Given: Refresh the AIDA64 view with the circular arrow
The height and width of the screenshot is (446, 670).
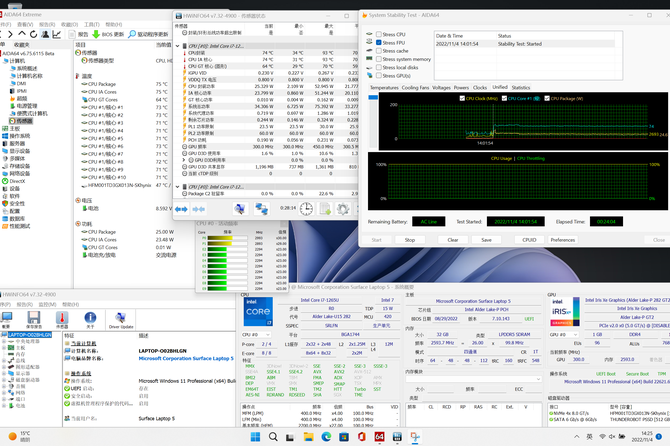Looking at the screenshot, I should (x=33, y=34).
